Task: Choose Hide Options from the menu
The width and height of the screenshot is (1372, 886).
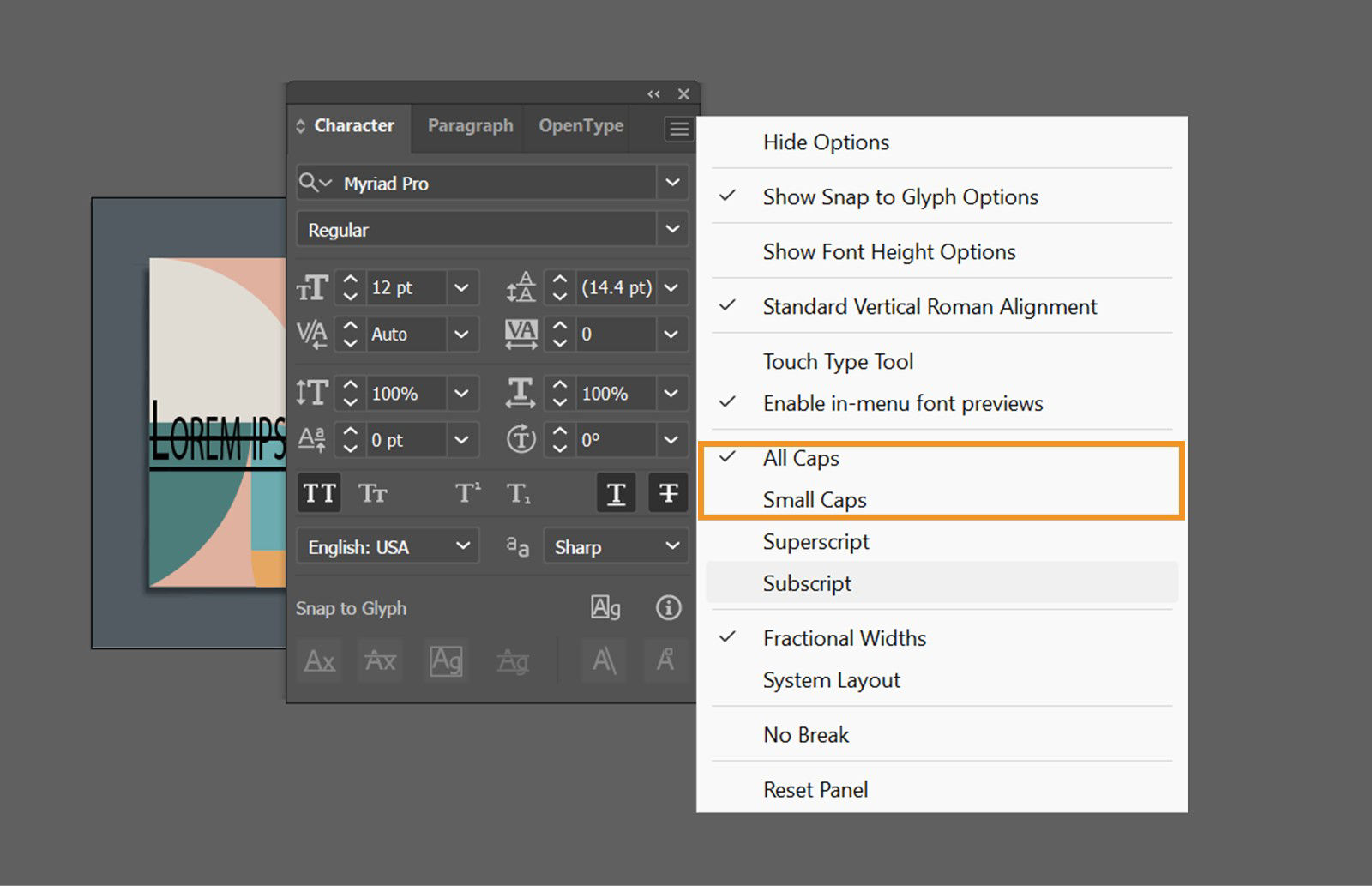Action: point(942,142)
